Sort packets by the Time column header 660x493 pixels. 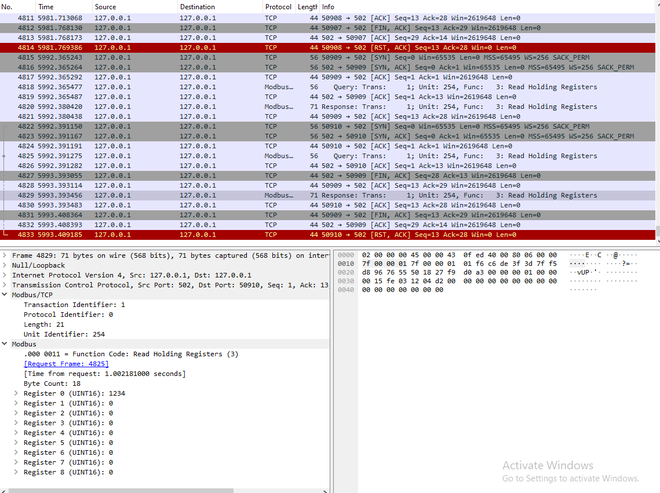[x=64, y=7]
